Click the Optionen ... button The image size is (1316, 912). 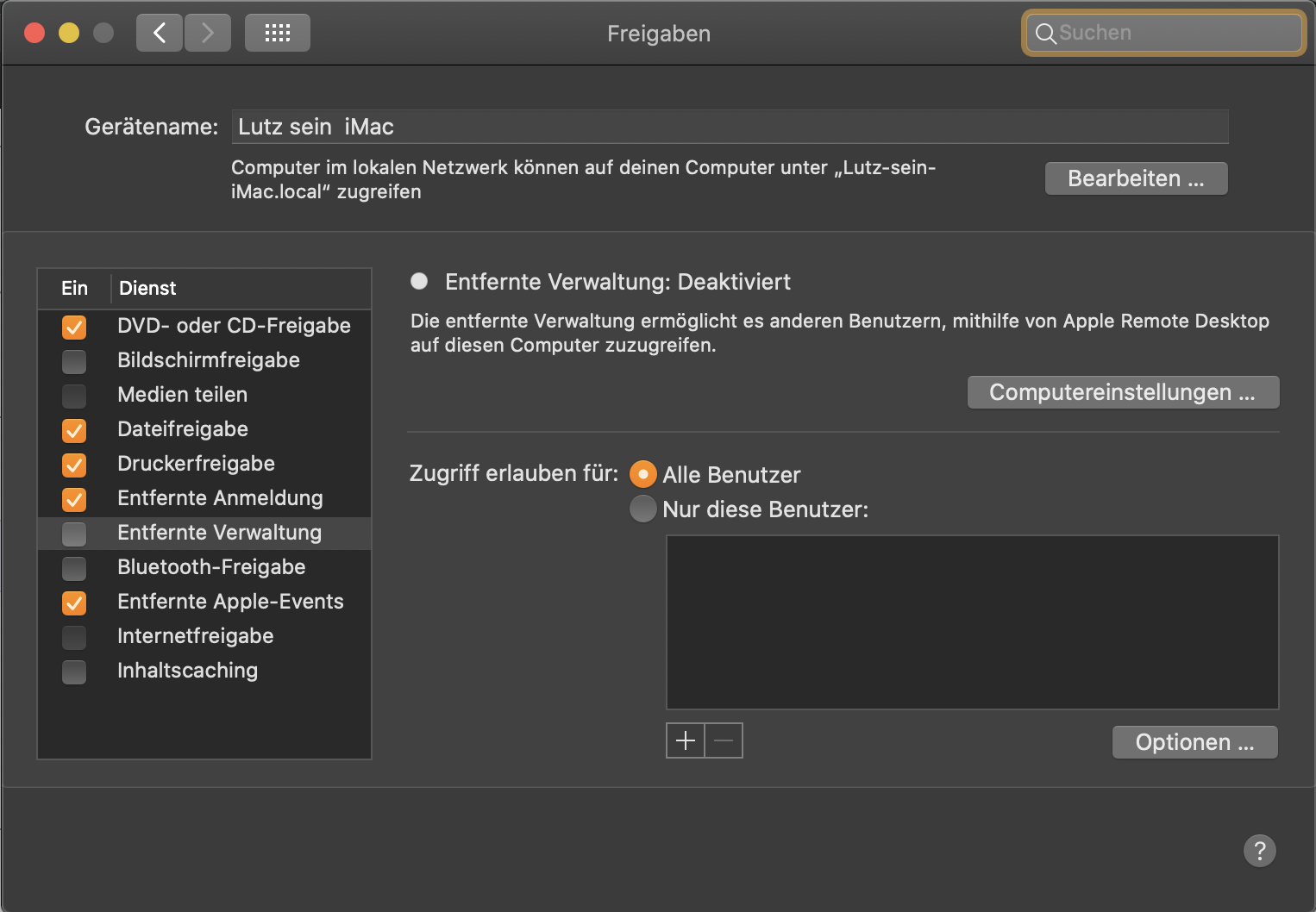click(1194, 742)
